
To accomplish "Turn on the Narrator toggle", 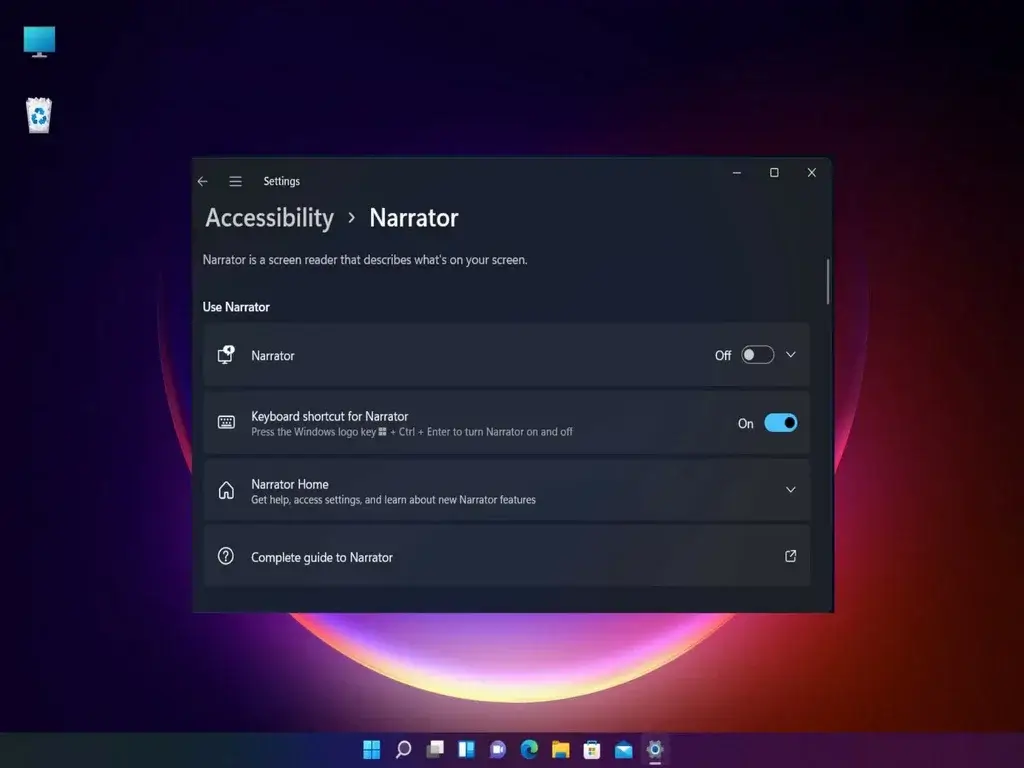I will 757,355.
